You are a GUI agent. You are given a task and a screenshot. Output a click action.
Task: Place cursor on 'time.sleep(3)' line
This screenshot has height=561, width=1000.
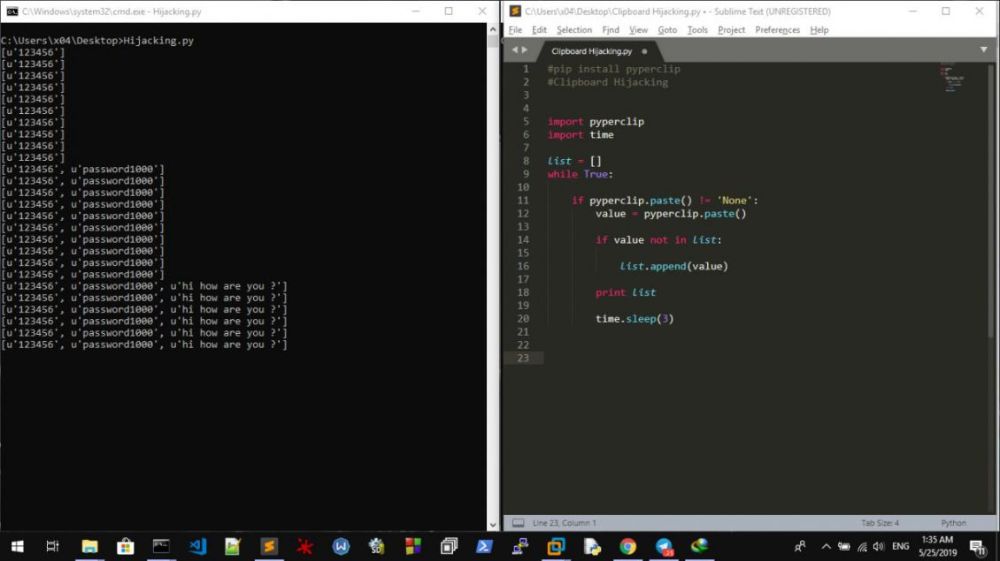[x=635, y=319]
